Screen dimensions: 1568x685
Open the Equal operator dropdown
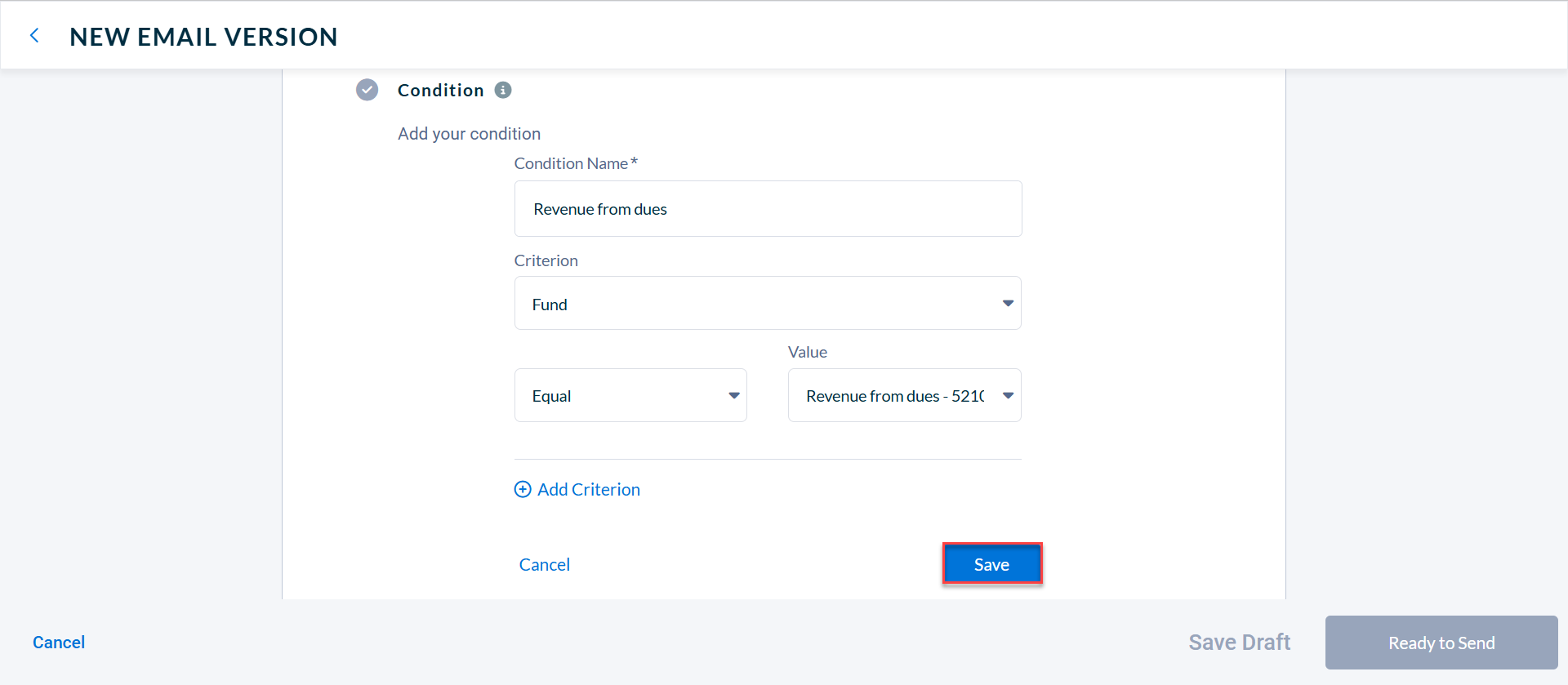[630, 395]
